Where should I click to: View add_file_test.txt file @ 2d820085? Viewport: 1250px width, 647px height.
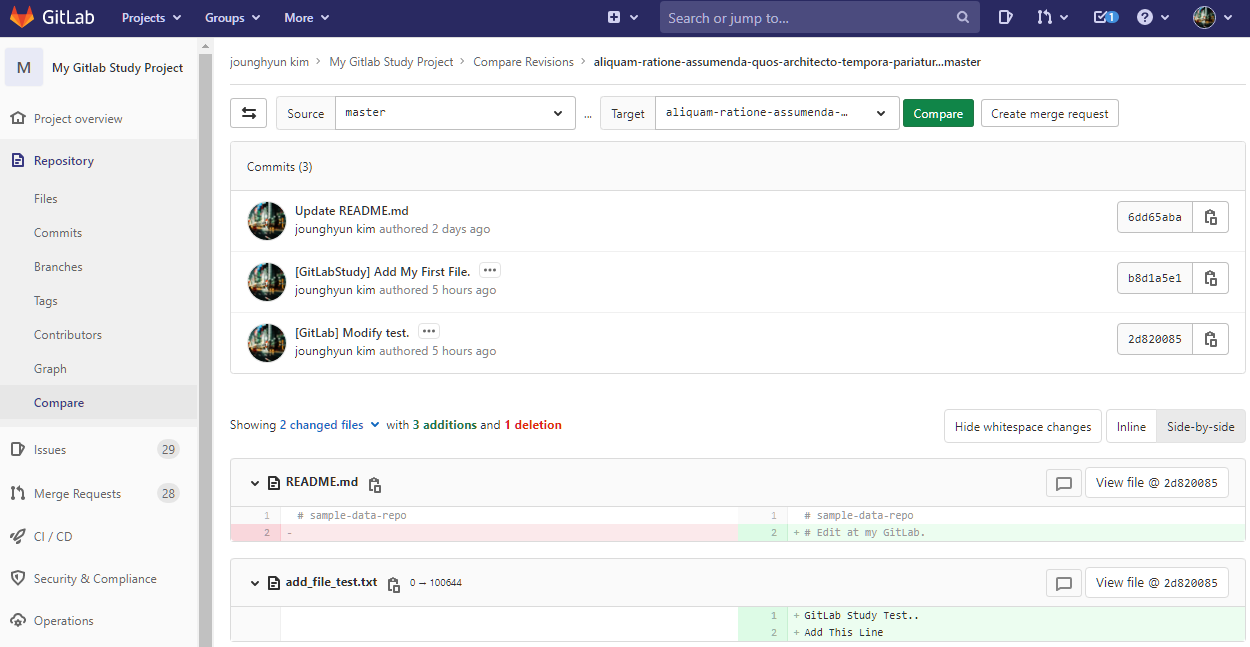click(x=1157, y=583)
